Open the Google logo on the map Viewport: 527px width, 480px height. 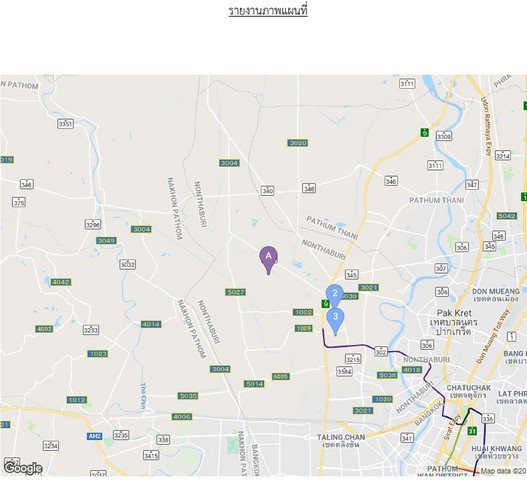click(23, 468)
